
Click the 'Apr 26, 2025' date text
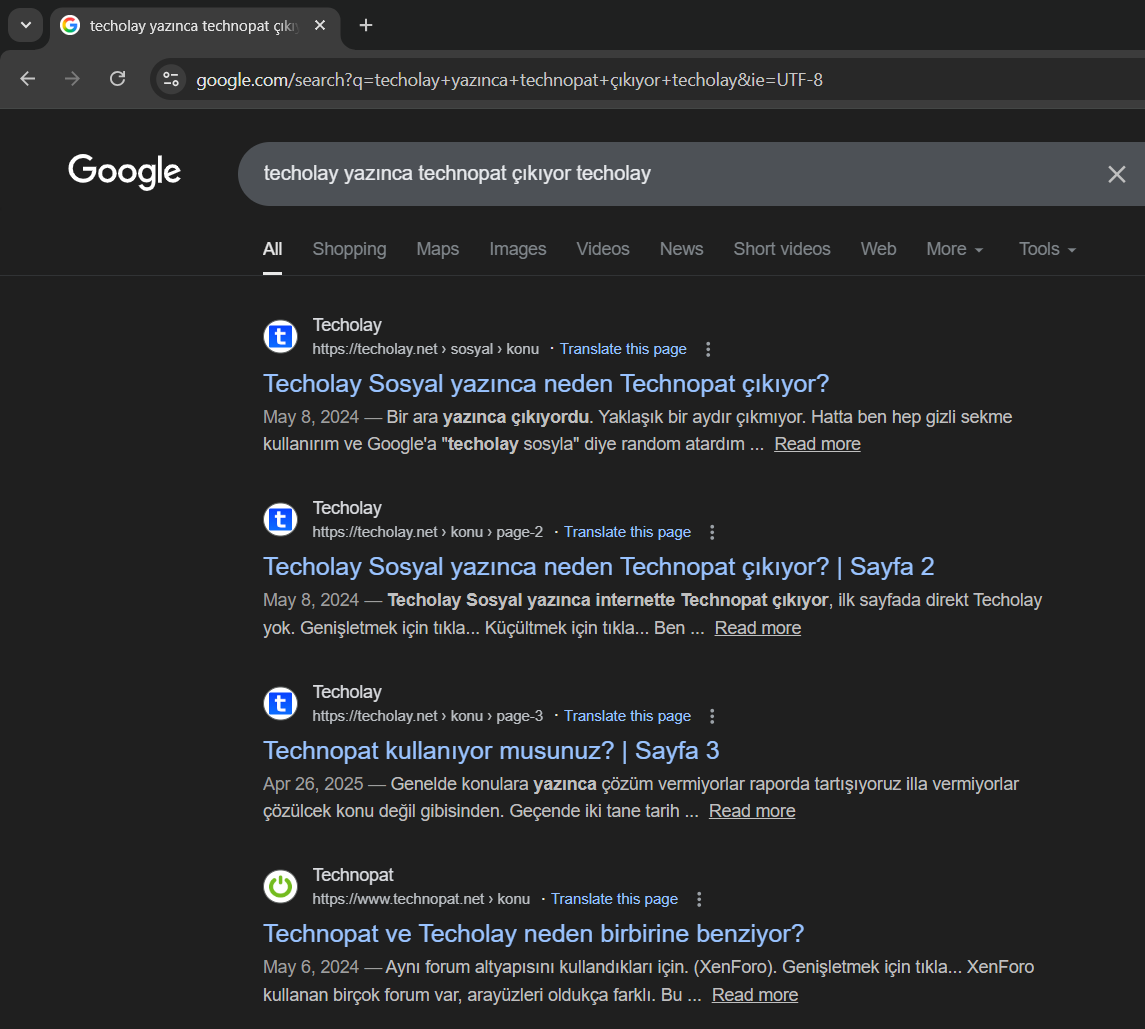(313, 784)
